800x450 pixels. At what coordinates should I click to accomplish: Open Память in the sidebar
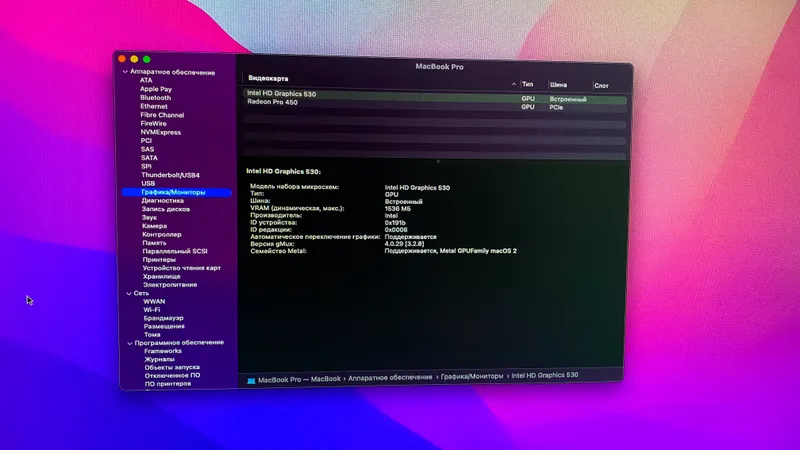point(154,243)
